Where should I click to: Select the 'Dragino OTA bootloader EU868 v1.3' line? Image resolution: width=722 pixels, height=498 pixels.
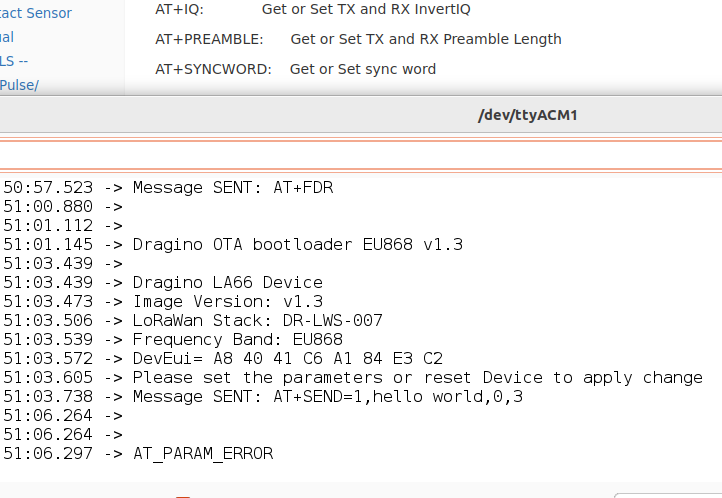tap(297, 244)
